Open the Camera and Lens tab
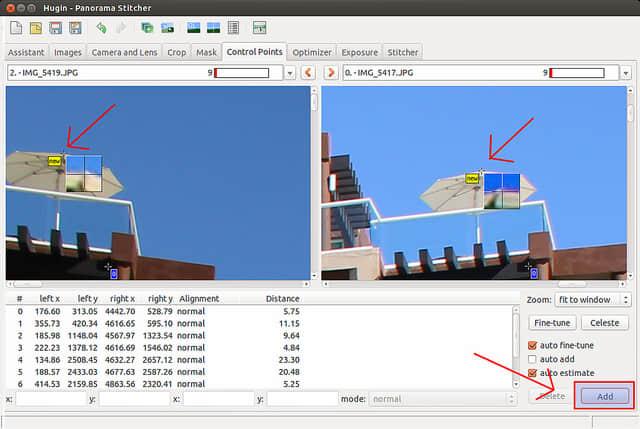Viewport: 640px width, 429px height. pos(125,52)
